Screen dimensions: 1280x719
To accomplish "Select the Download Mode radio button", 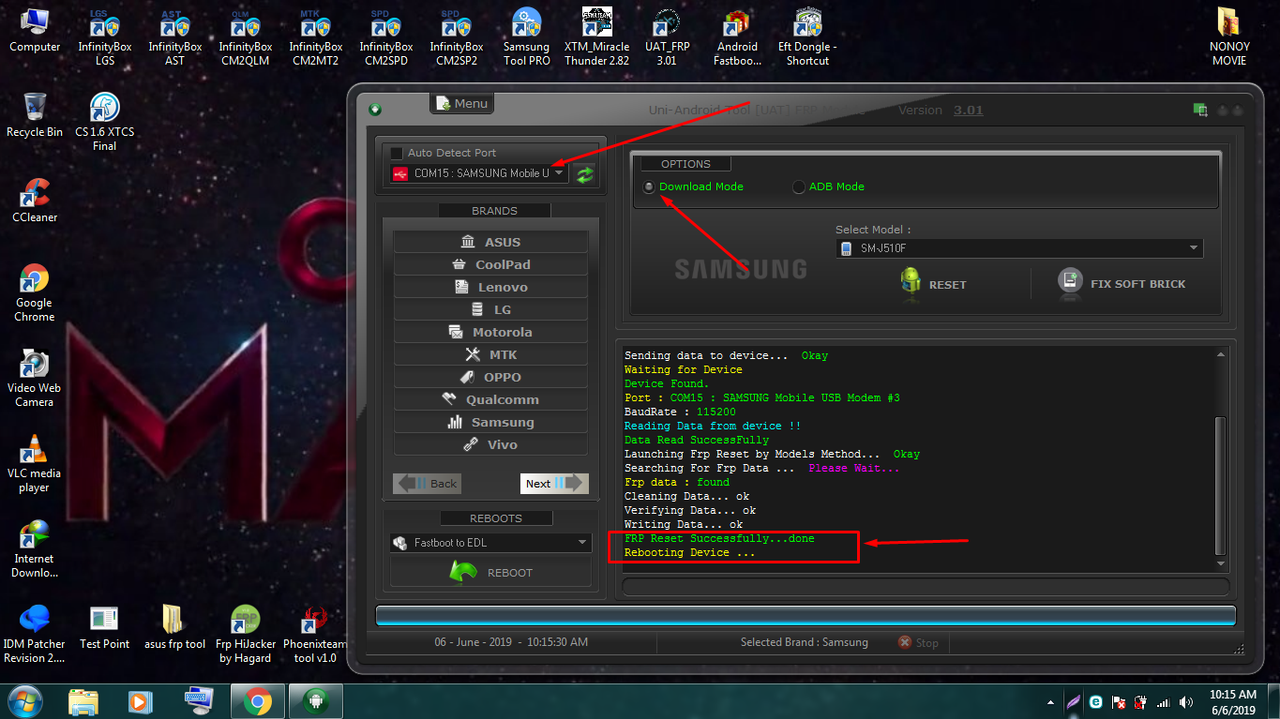I will point(649,187).
